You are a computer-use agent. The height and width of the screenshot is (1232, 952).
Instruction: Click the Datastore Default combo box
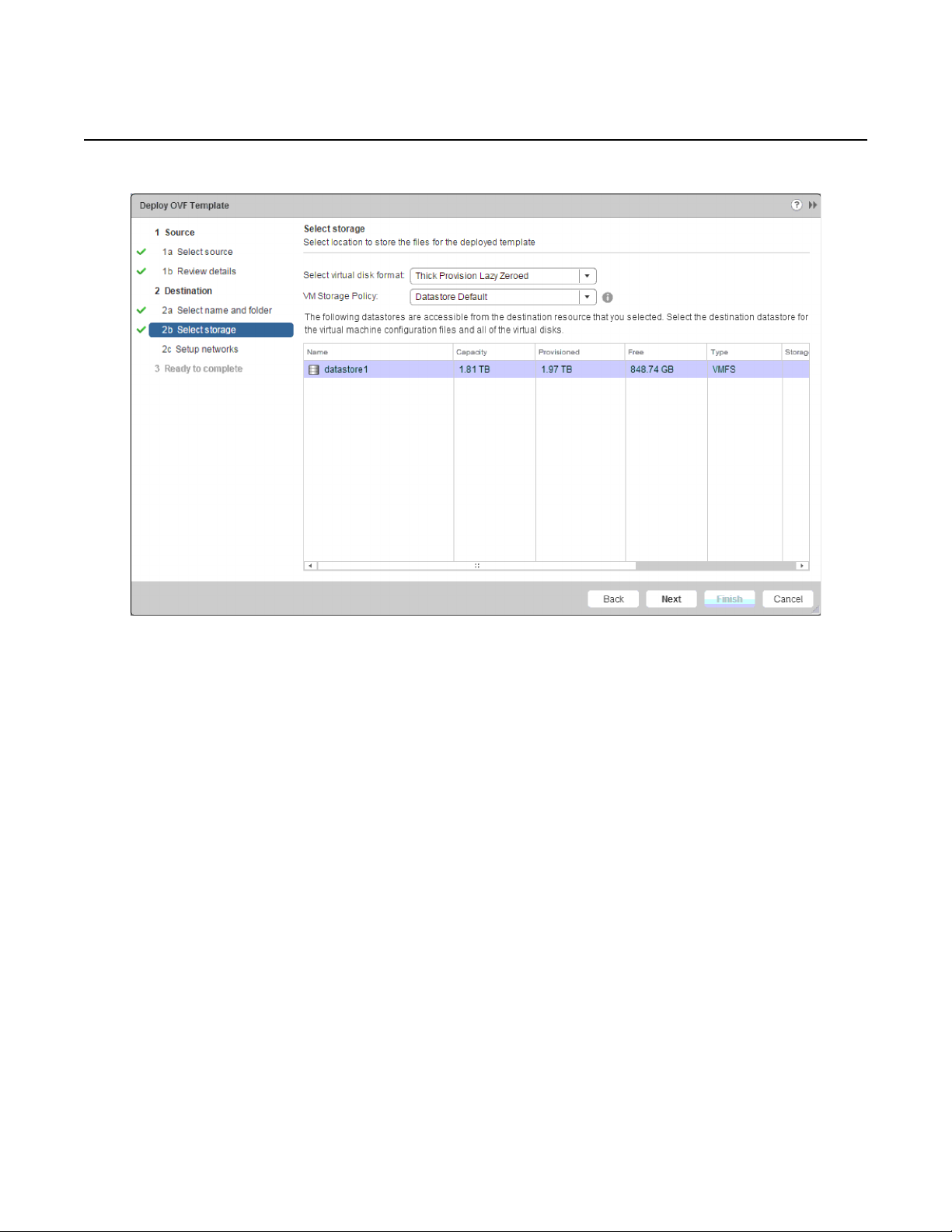pos(503,297)
